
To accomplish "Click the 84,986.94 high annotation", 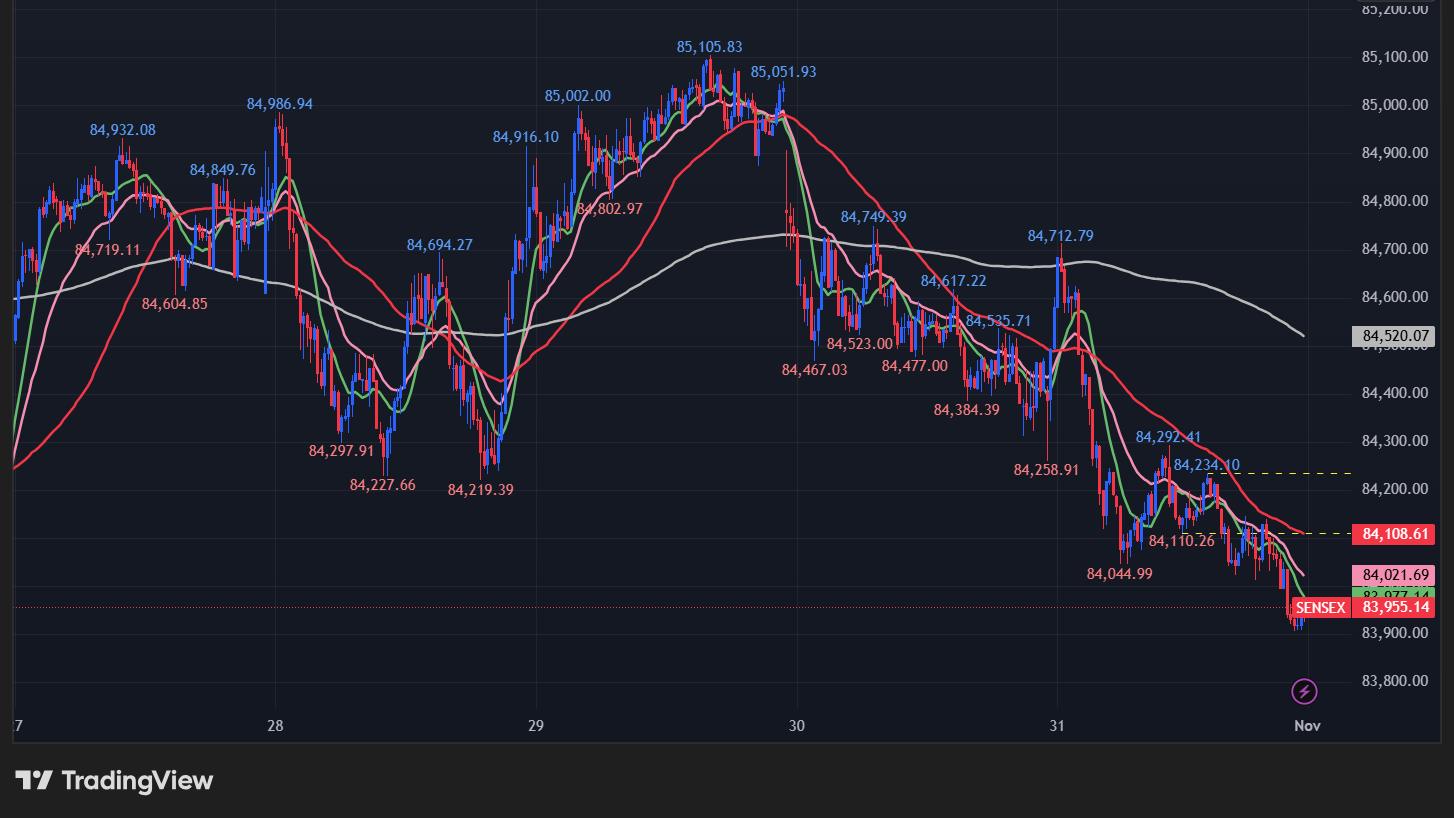I will tap(280, 104).
